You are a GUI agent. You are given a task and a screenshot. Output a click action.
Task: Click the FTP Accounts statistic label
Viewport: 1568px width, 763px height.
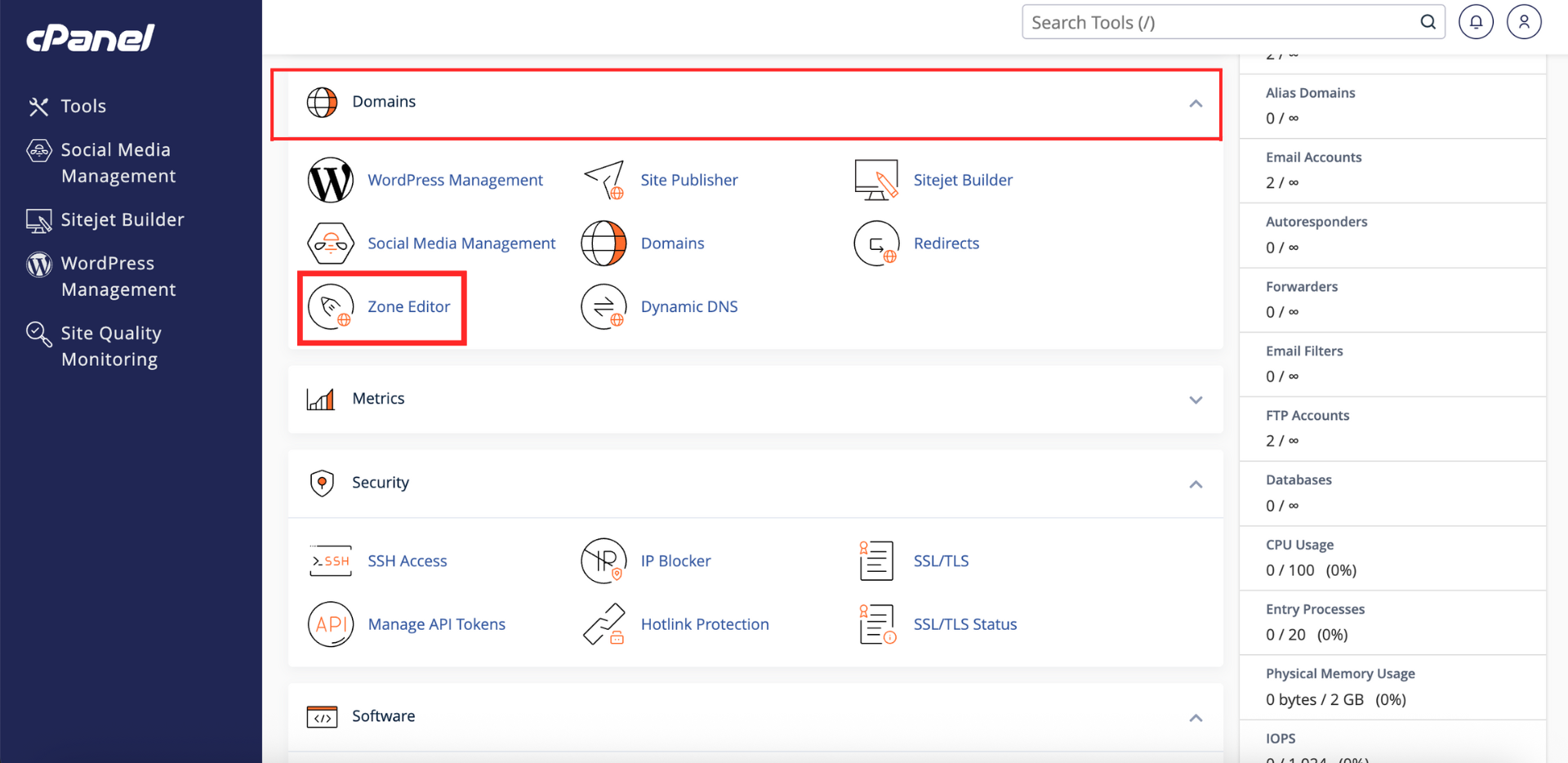1307,416
